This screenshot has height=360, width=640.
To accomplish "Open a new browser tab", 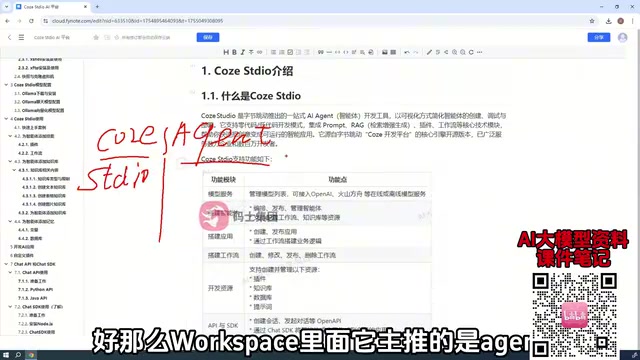I will (97, 7).
